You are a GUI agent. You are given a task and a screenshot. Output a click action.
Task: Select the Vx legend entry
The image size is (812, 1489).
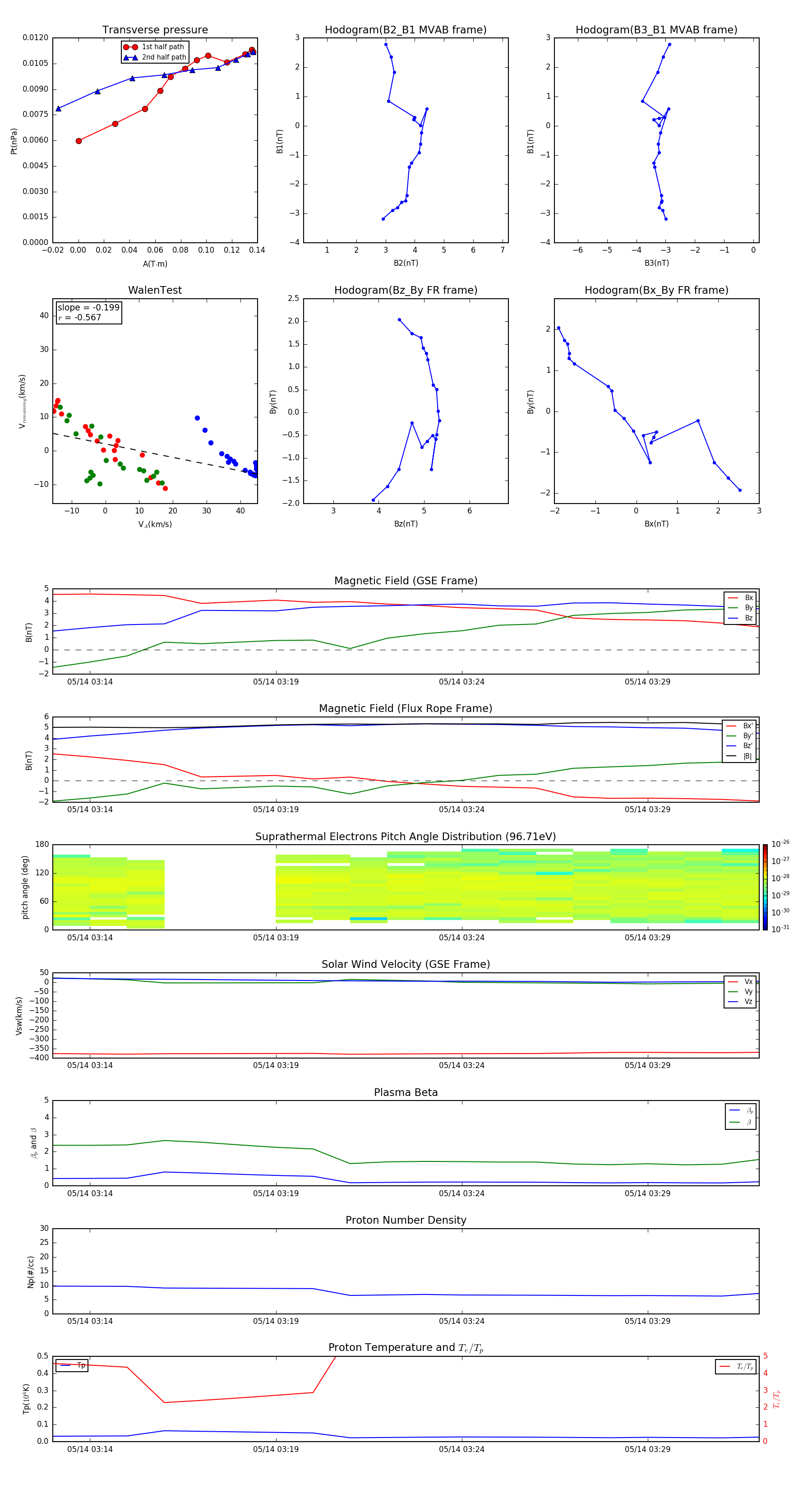[740, 981]
